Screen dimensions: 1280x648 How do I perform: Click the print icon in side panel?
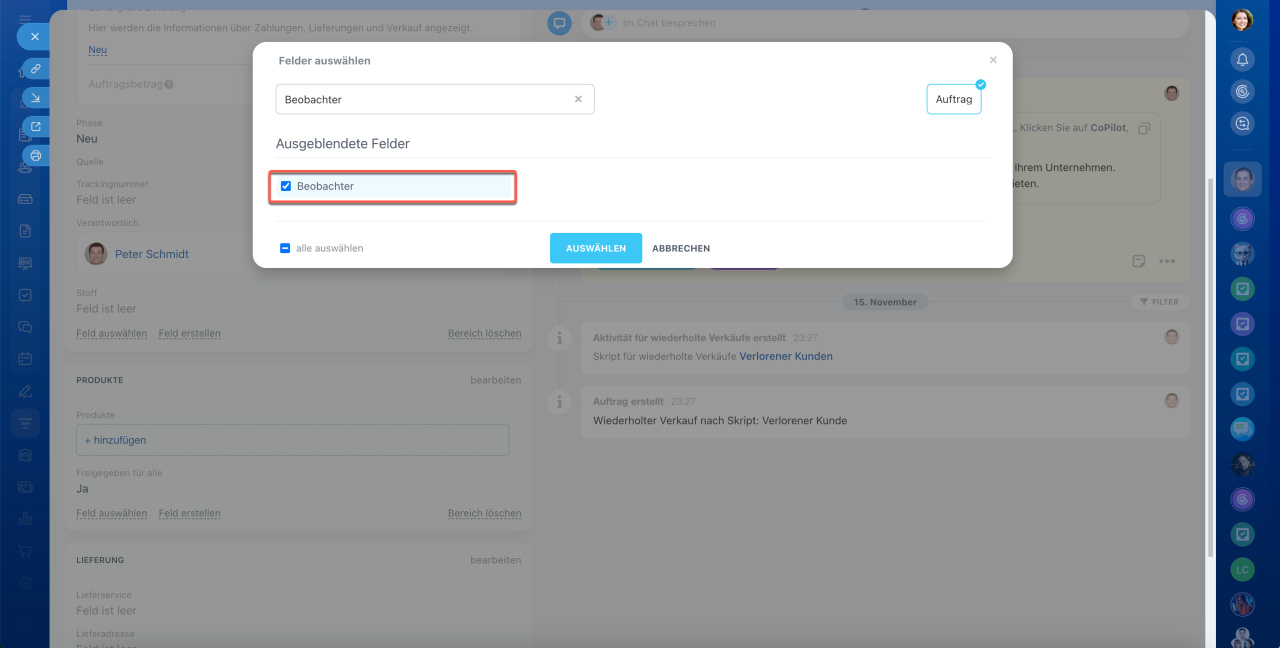click(x=35, y=156)
